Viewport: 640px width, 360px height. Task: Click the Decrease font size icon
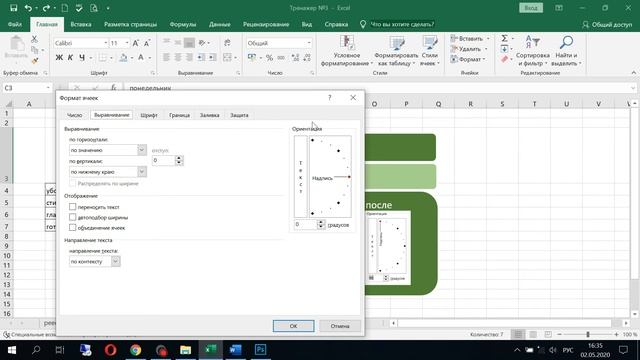pos(147,43)
